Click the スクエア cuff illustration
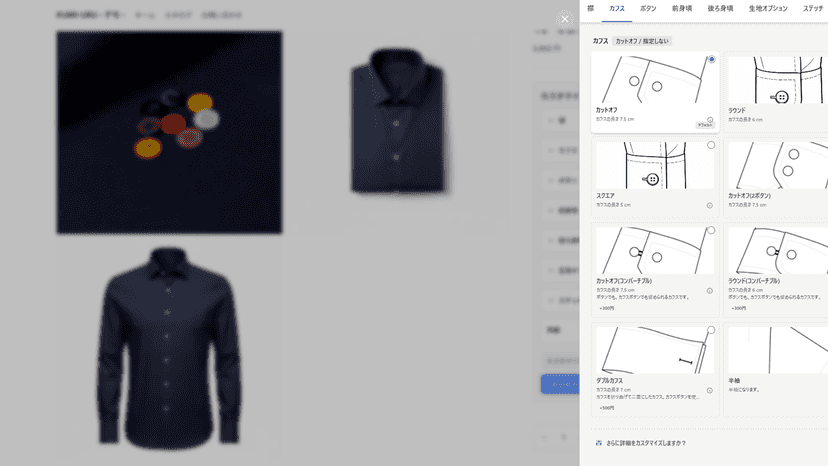828x466 pixels. 655,165
